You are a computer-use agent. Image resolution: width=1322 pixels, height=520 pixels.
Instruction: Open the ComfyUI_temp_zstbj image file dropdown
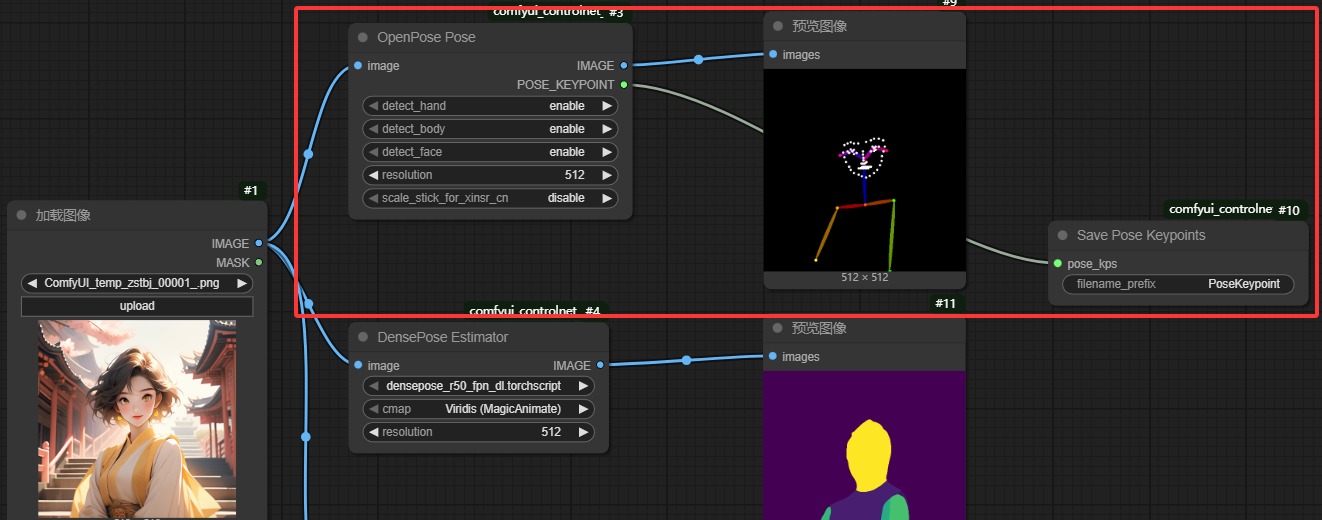pyautogui.click(x=137, y=283)
